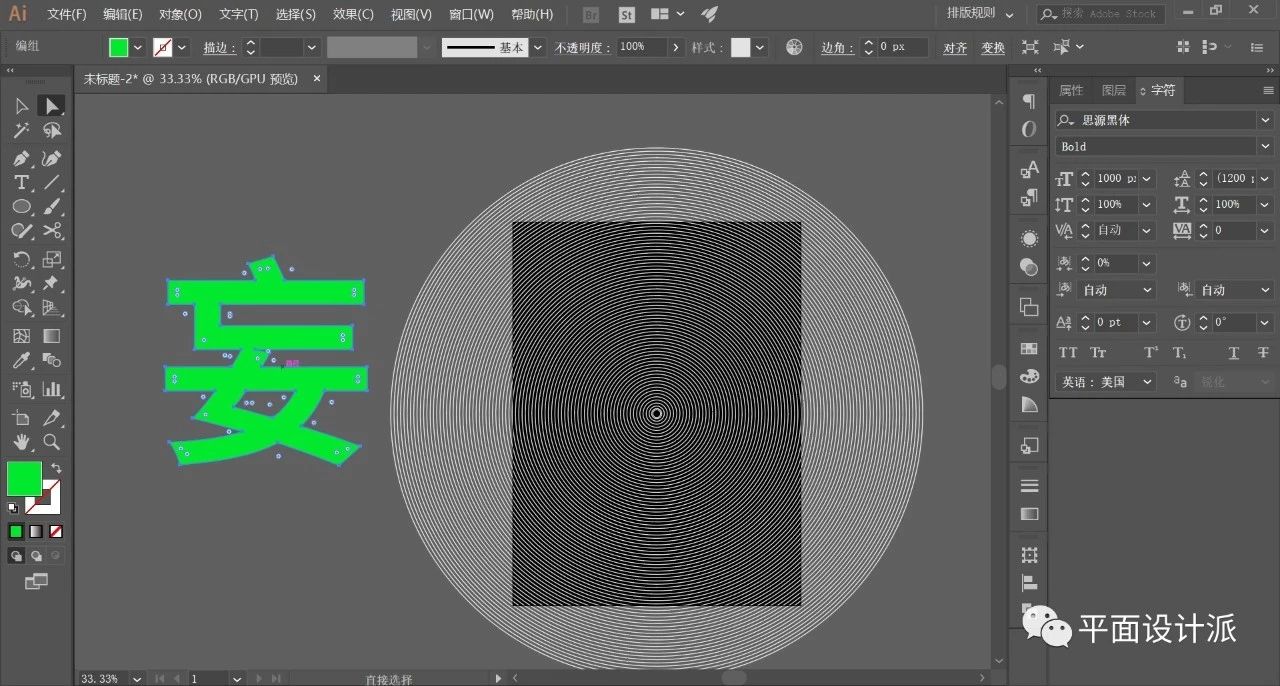The image size is (1280, 686).
Task: Click the 边角 corners label link
Action: click(x=837, y=47)
